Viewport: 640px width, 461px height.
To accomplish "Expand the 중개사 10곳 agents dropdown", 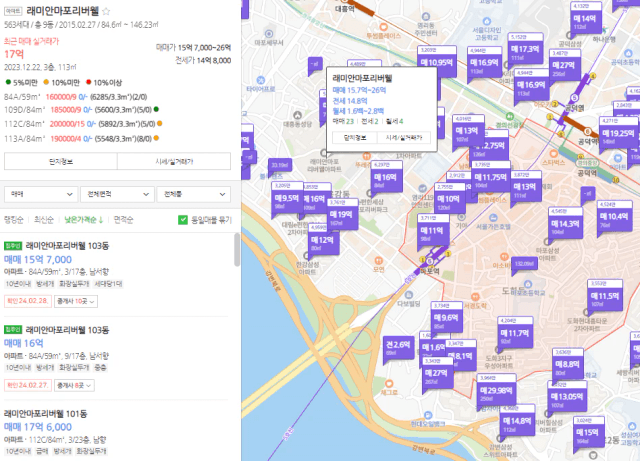I will point(76,301).
